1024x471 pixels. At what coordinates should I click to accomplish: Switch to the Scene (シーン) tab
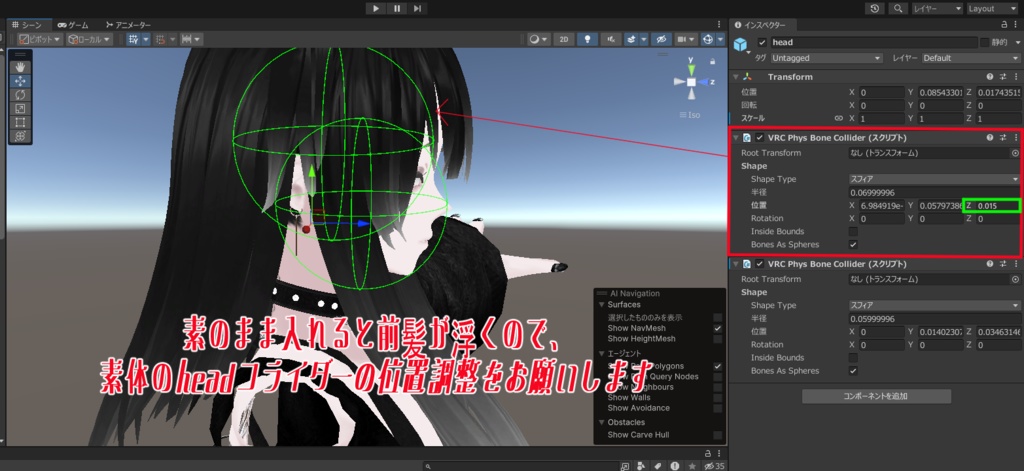coord(27,24)
